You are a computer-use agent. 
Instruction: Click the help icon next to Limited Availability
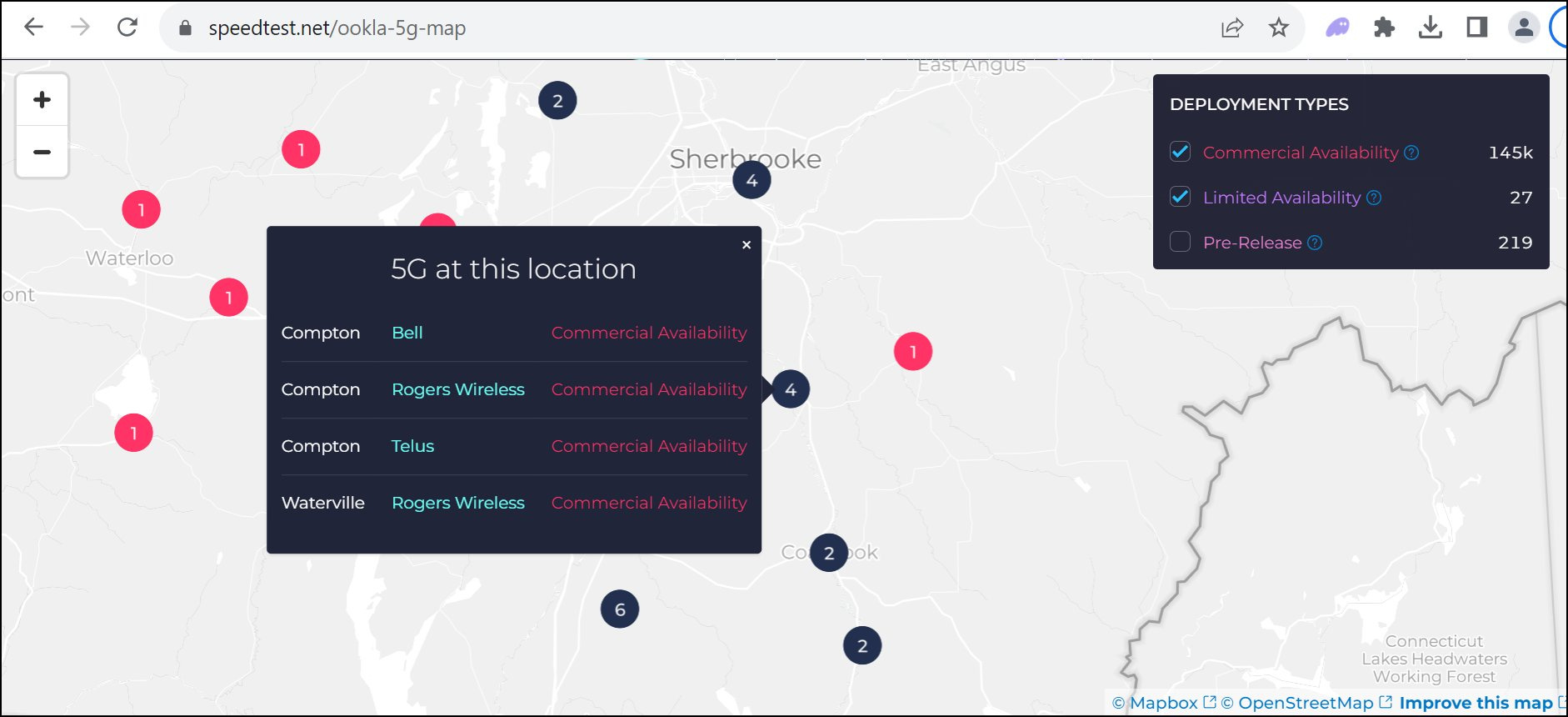click(x=1374, y=198)
